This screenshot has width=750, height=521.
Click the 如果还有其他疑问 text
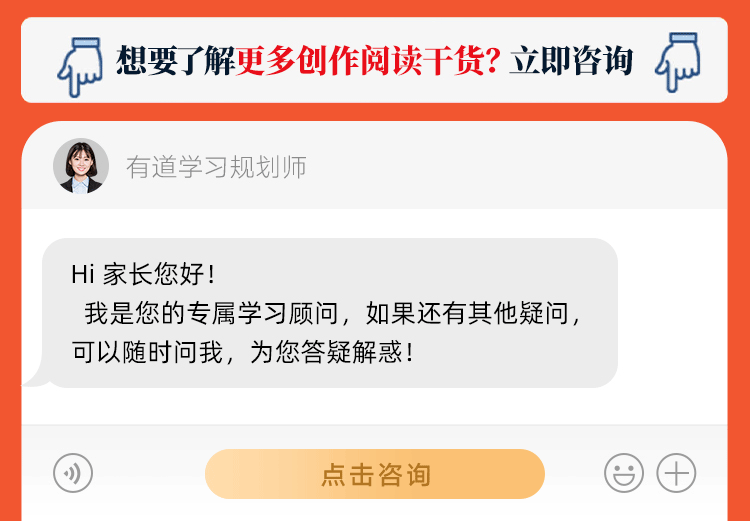[474, 314]
